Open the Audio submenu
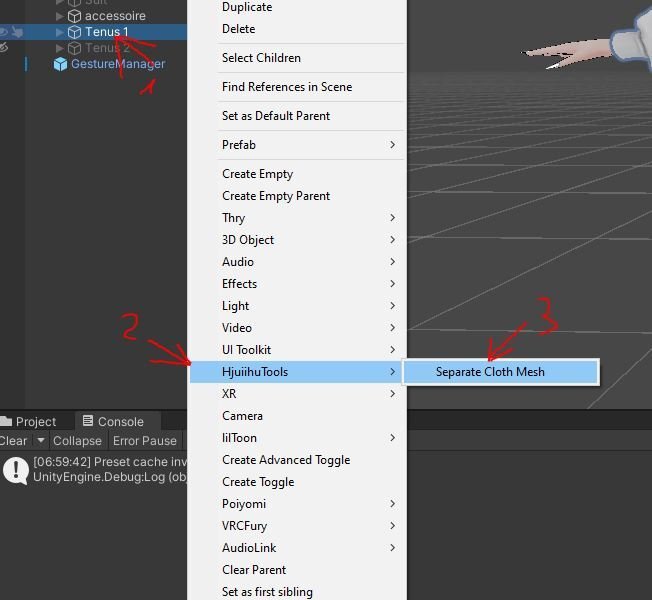Screen dimensions: 652x600 tap(297, 262)
